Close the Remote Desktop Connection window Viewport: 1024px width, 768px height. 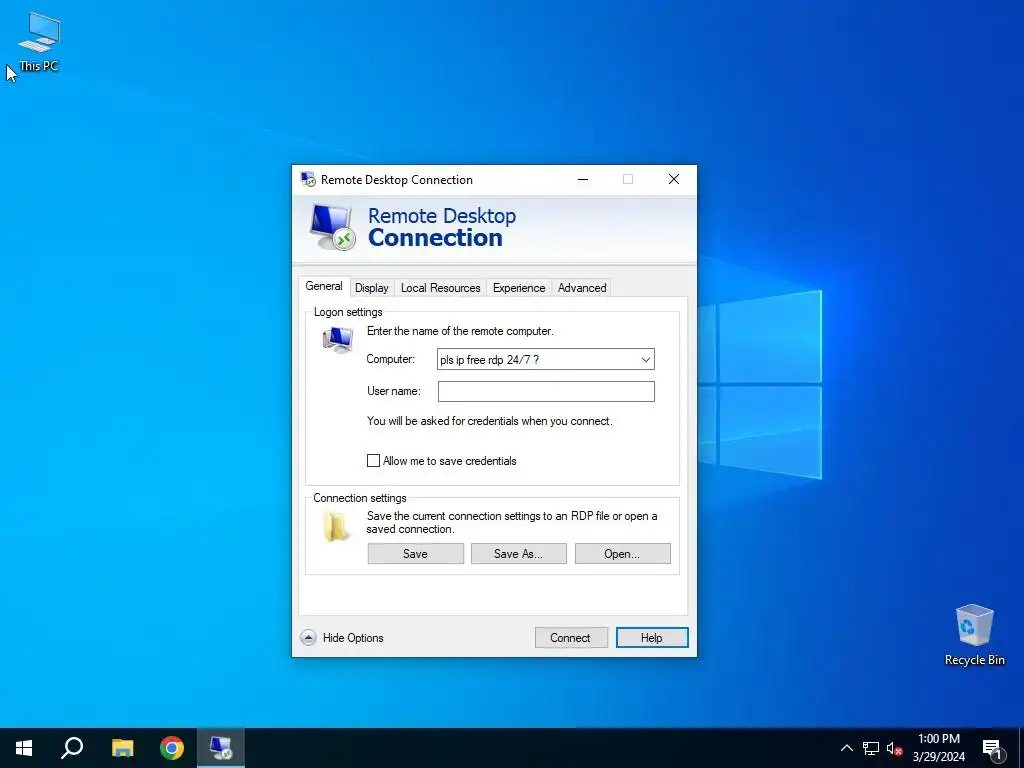tap(674, 179)
